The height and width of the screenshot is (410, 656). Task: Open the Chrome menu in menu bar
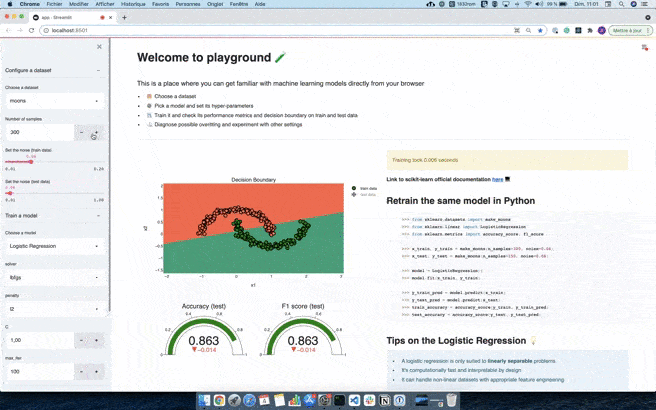coord(30,4)
